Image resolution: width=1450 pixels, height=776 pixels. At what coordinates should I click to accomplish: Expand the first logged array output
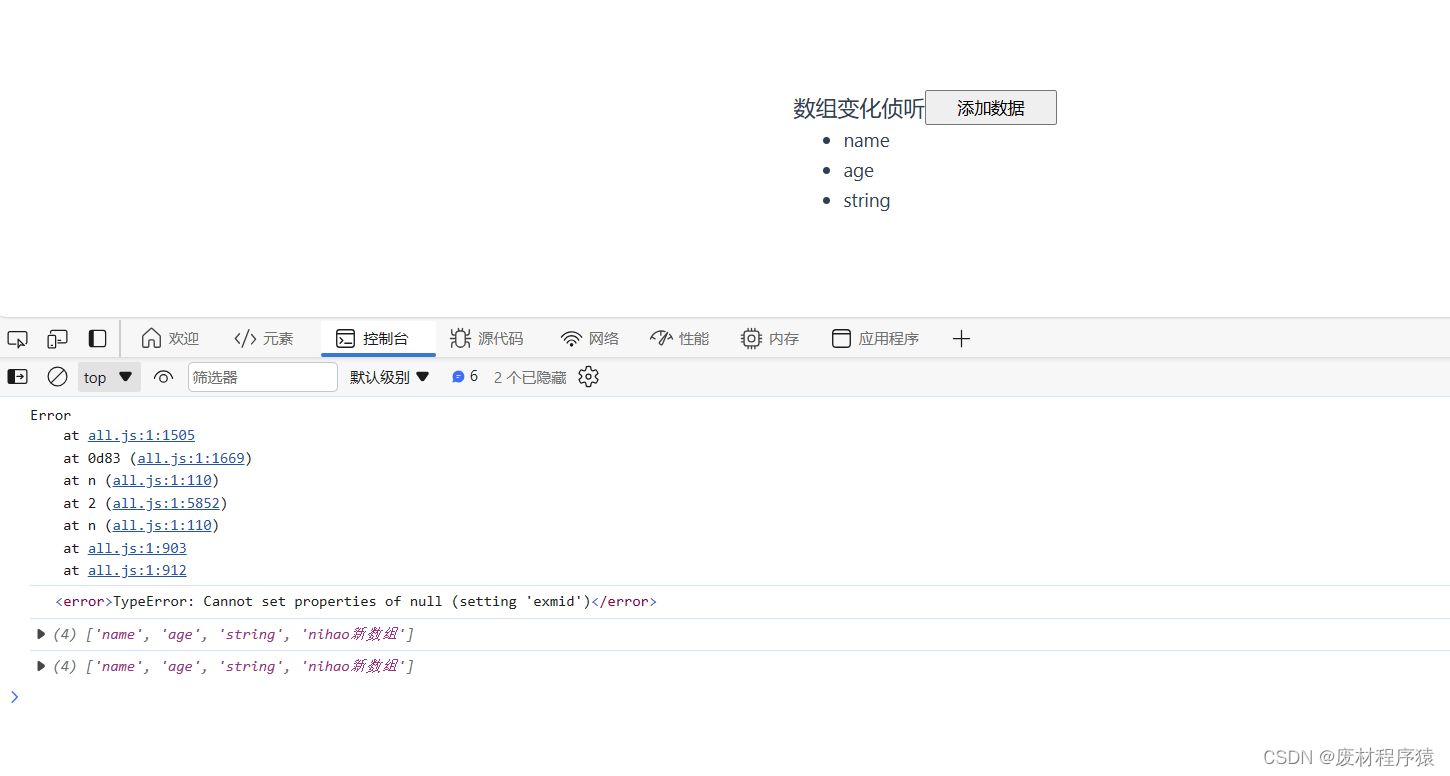click(40, 634)
